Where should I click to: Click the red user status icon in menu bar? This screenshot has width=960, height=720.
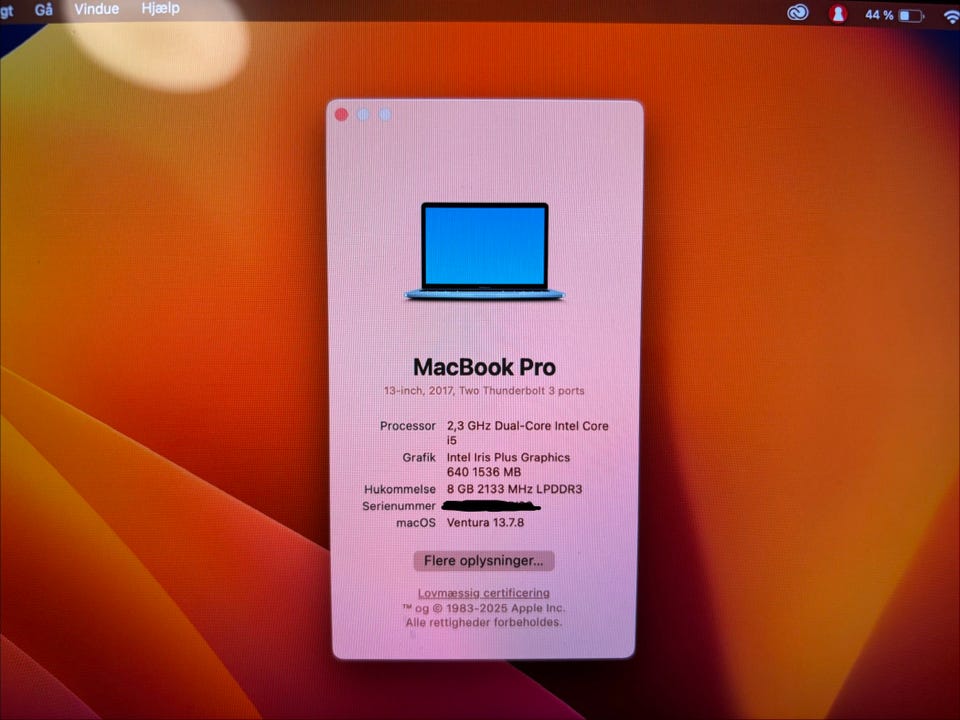coord(838,14)
